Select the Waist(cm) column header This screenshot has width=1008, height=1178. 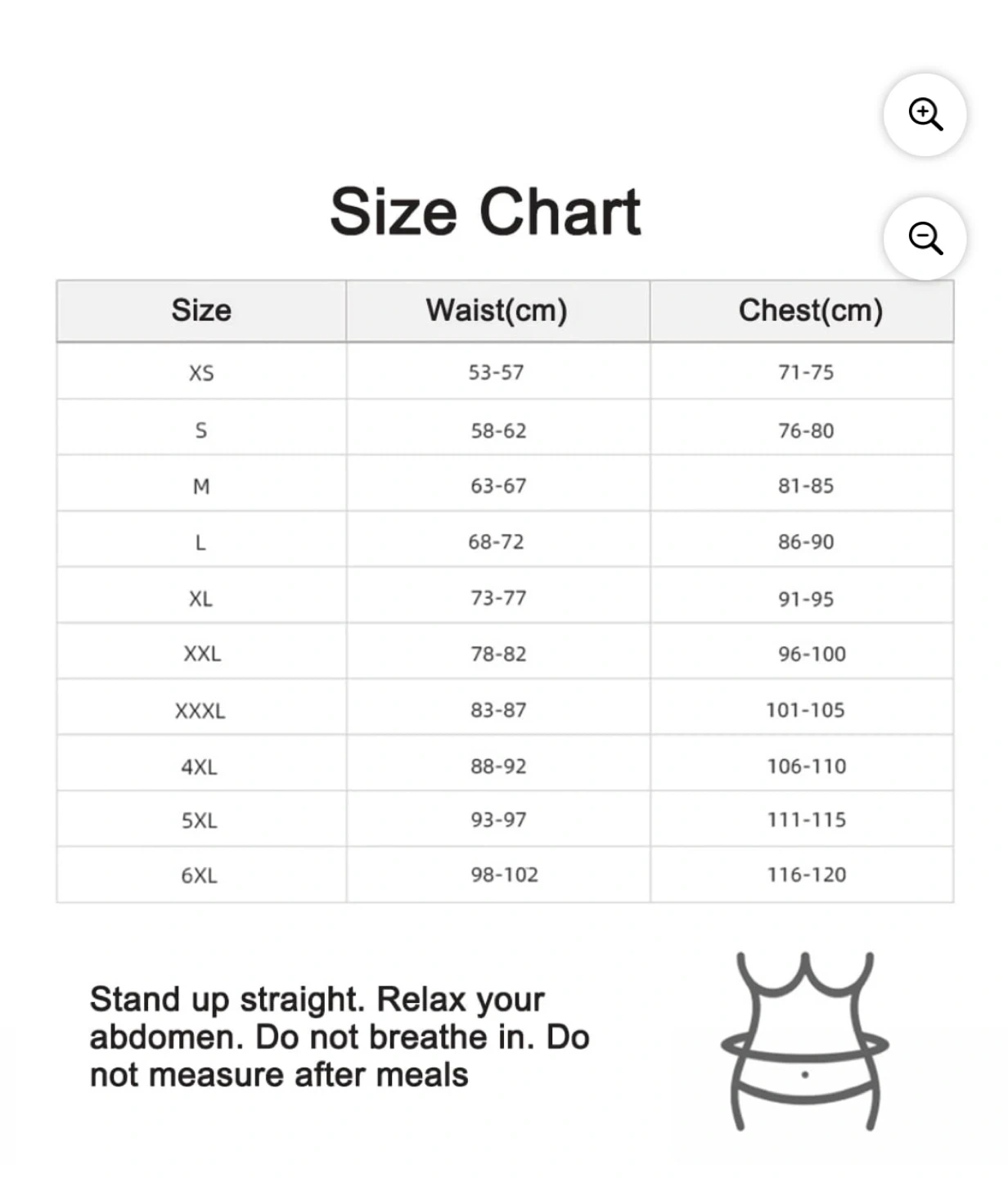pos(497,311)
